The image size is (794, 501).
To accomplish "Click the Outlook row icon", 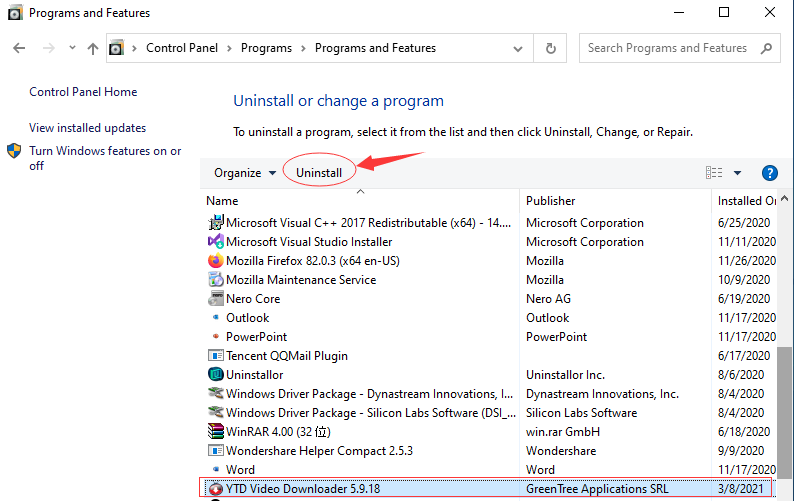I will (x=216, y=317).
